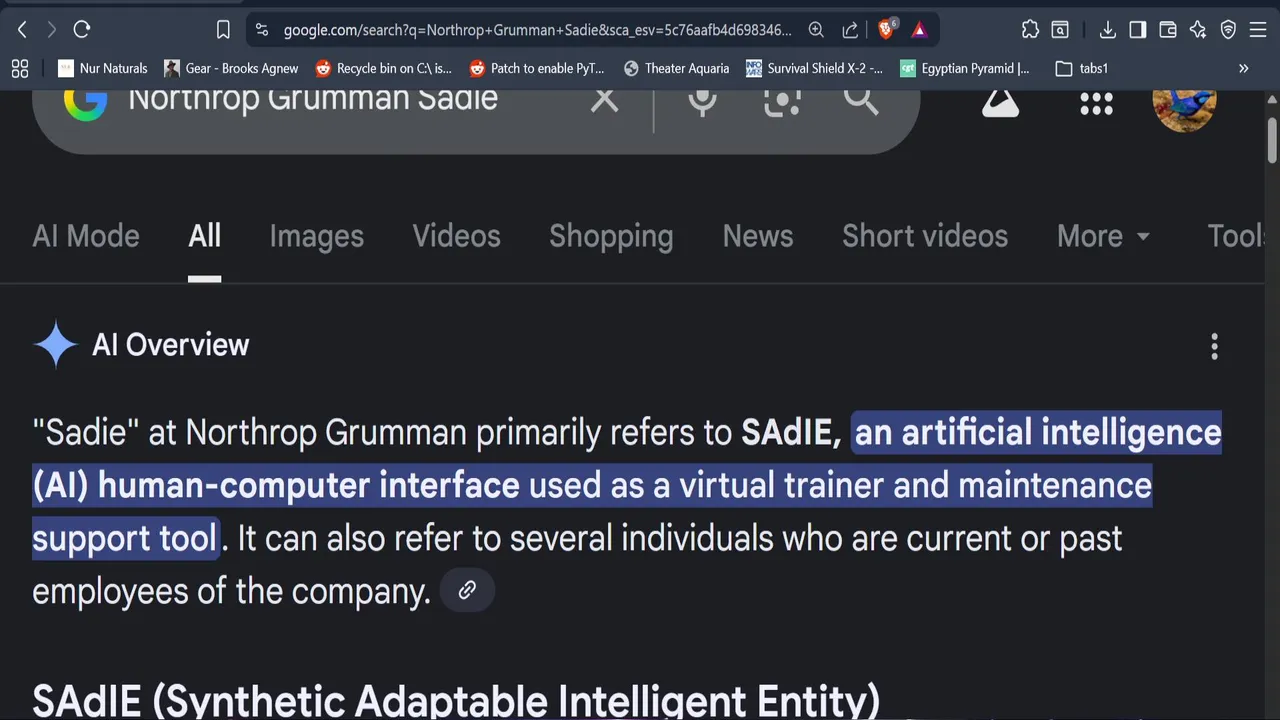Open Google Lens image search icon
The height and width of the screenshot is (720, 1280).
[x=782, y=100]
